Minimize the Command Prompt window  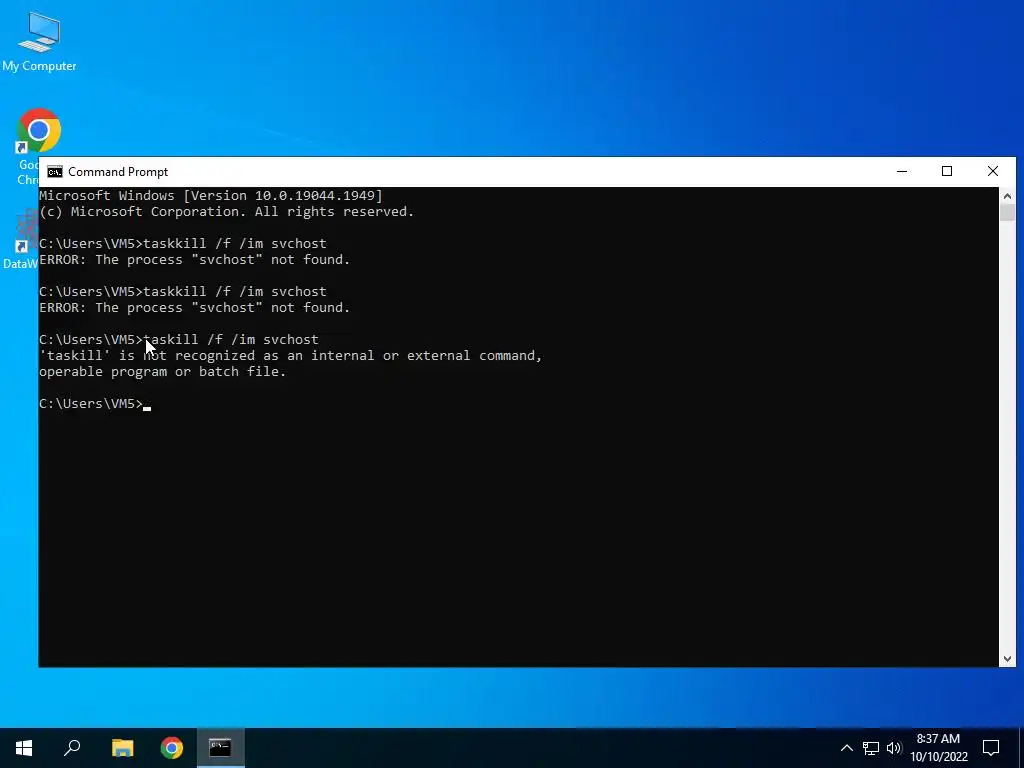pos(902,171)
